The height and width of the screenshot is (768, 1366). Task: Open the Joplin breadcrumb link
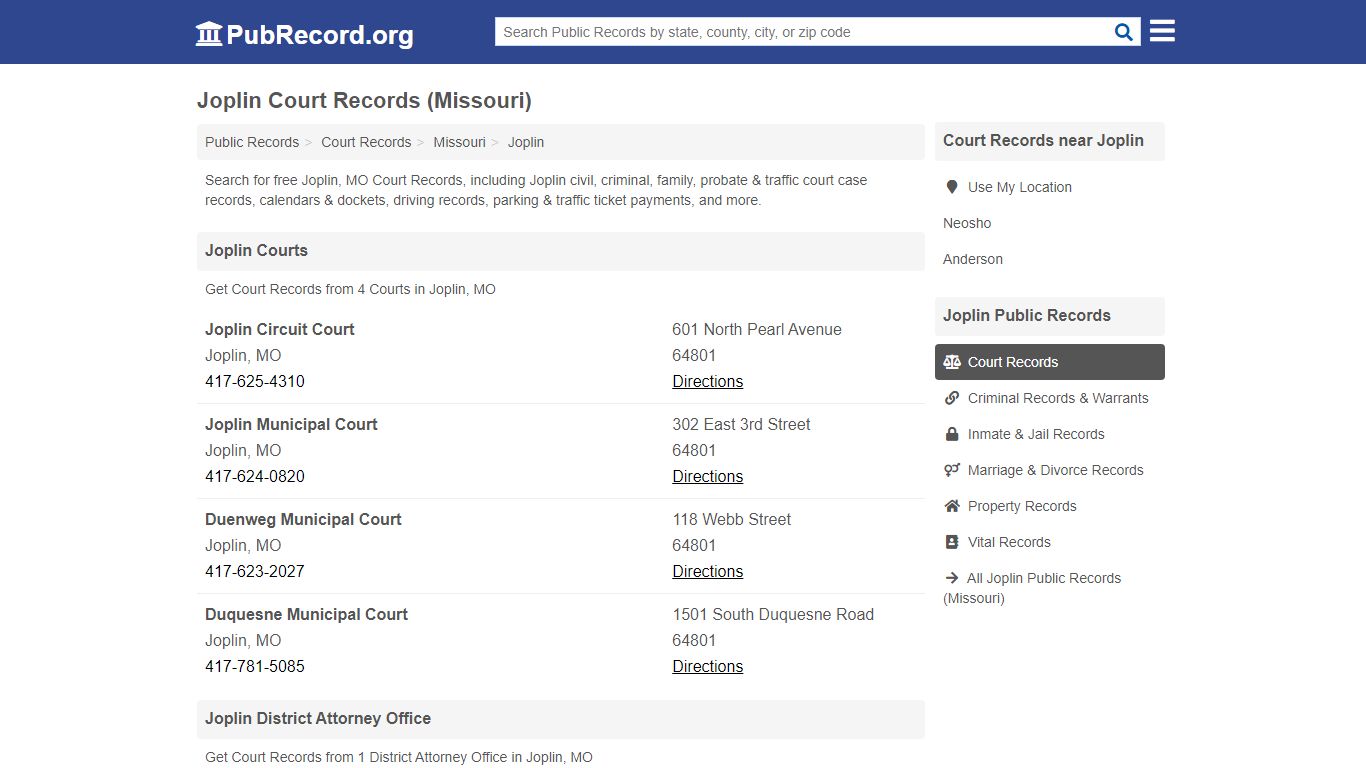coord(526,142)
